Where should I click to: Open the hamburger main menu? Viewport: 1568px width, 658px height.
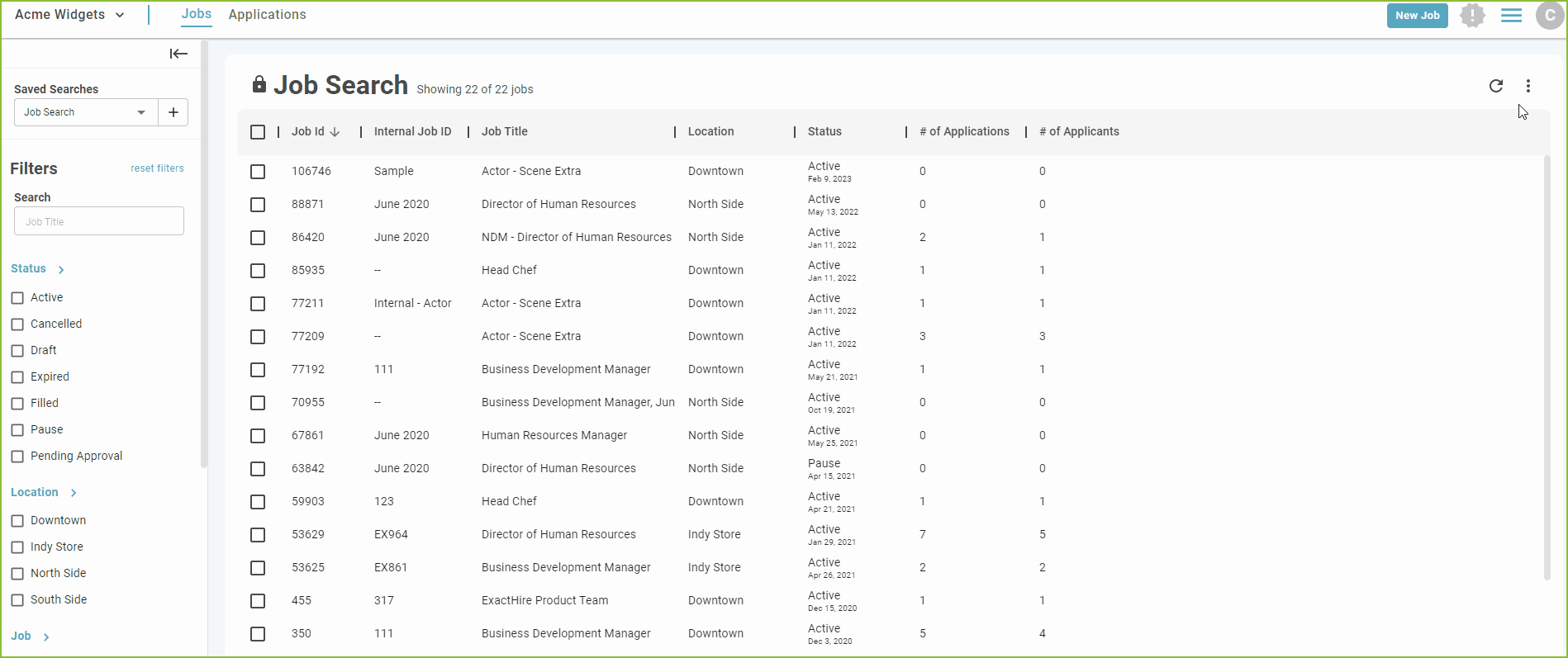coord(1511,15)
